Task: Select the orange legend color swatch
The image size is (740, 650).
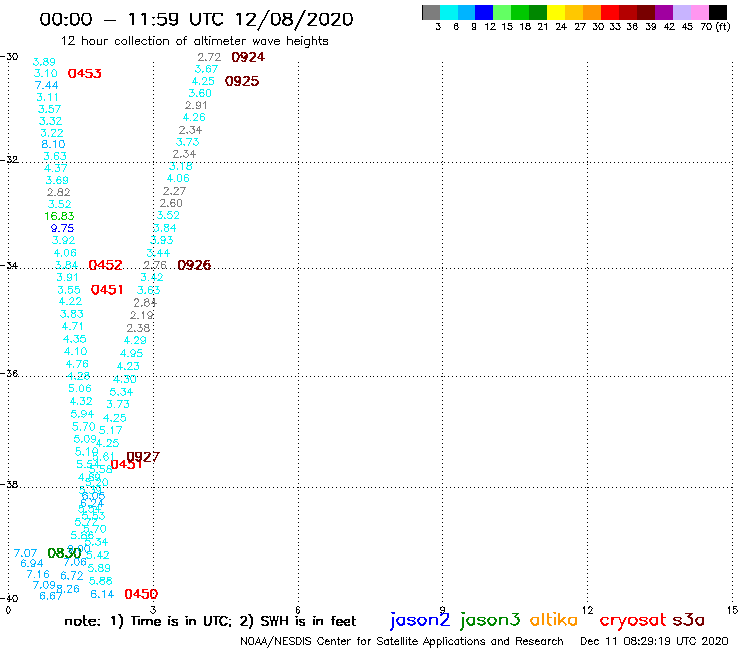Action: tap(592, 12)
